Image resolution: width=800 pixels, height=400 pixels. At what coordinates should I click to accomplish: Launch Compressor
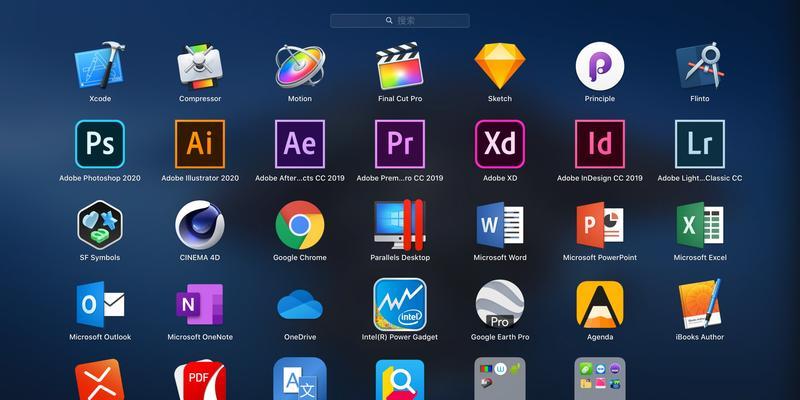click(x=200, y=66)
